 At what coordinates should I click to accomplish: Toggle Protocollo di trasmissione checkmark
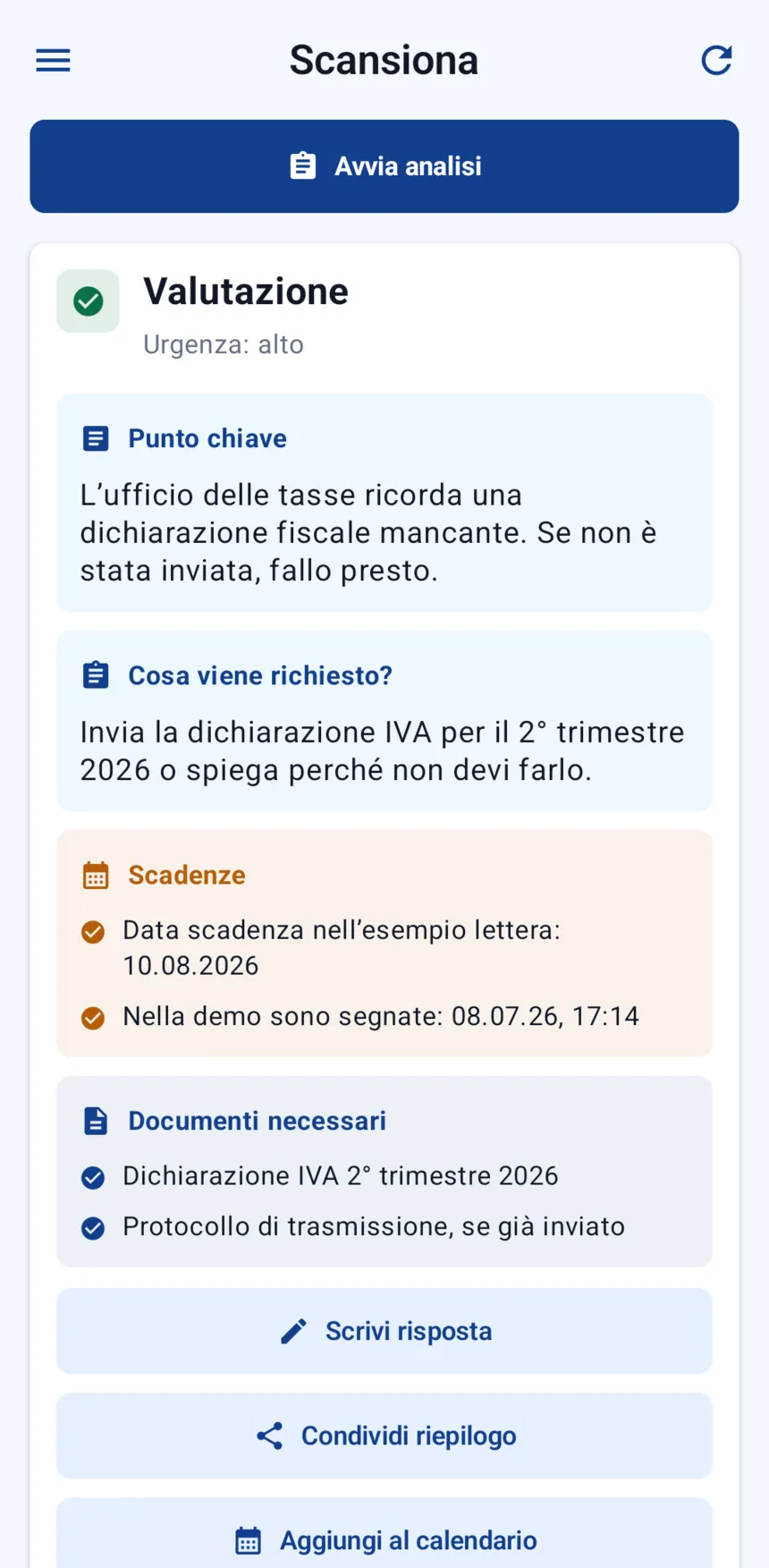tap(93, 1228)
